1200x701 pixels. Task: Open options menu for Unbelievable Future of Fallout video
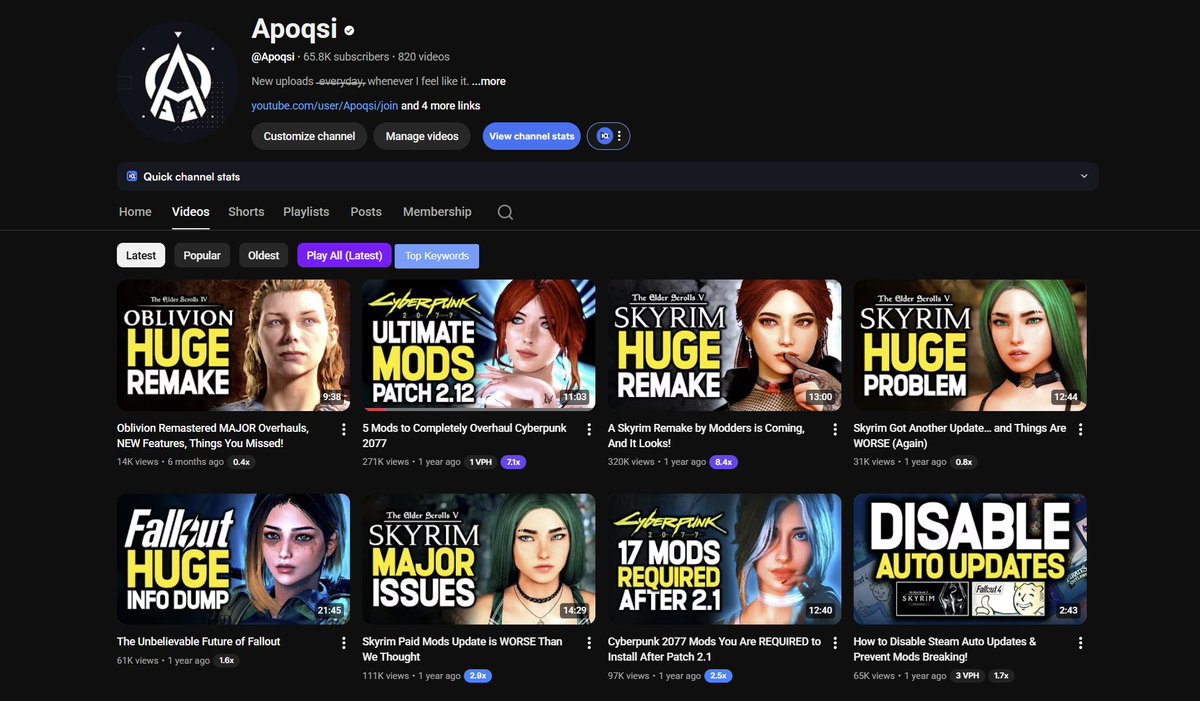[x=343, y=643]
